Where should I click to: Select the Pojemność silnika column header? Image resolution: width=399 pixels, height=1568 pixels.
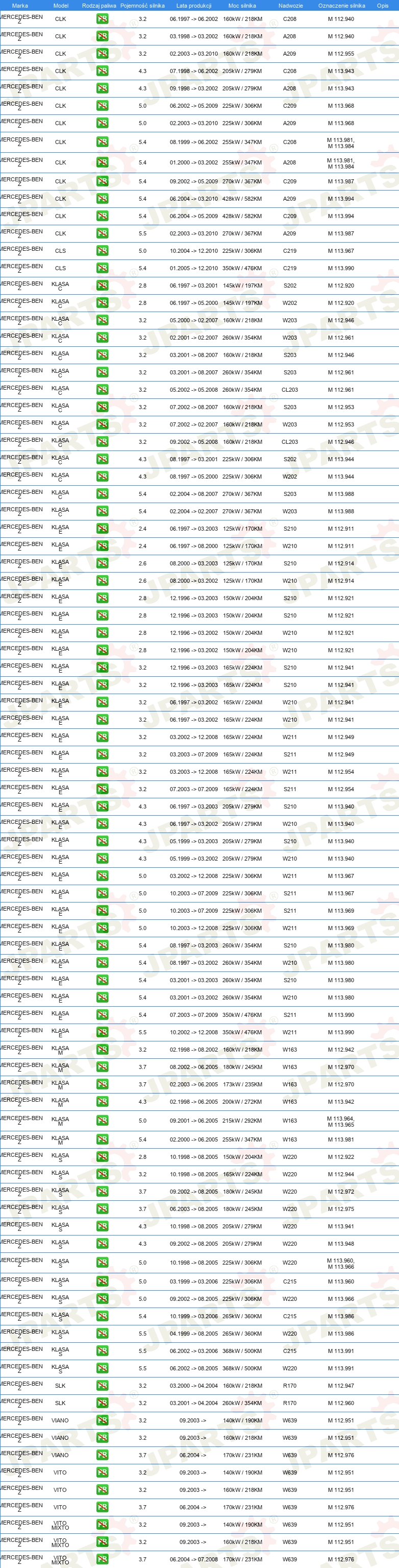click(x=142, y=6)
